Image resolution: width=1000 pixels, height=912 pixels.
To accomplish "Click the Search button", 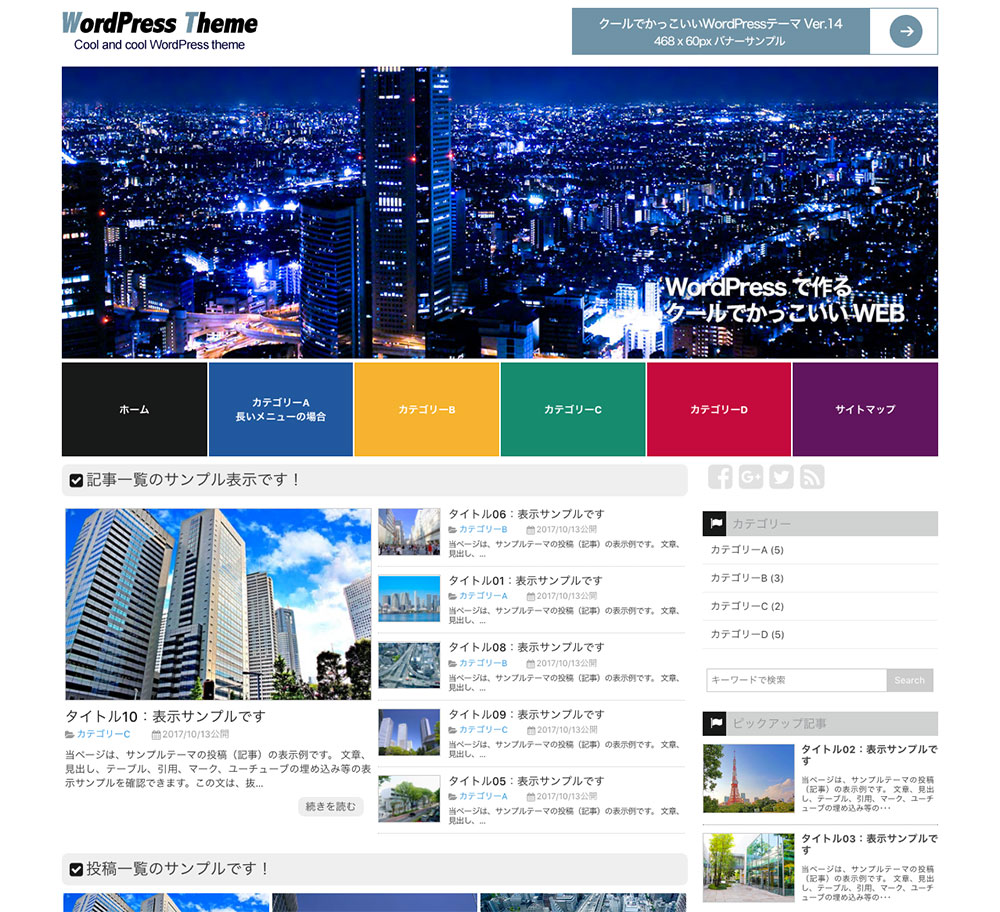I will pyautogui.click(x=909, y=680).
